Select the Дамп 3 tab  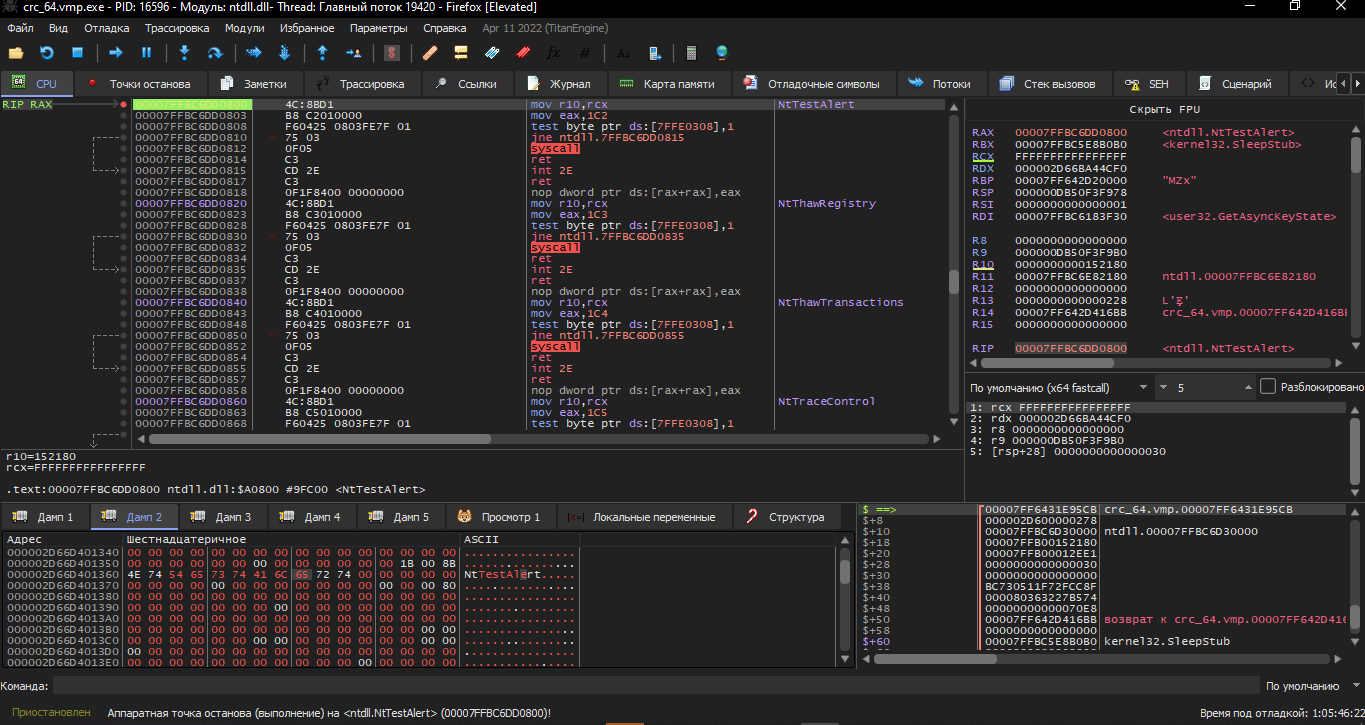click(221, 517)
